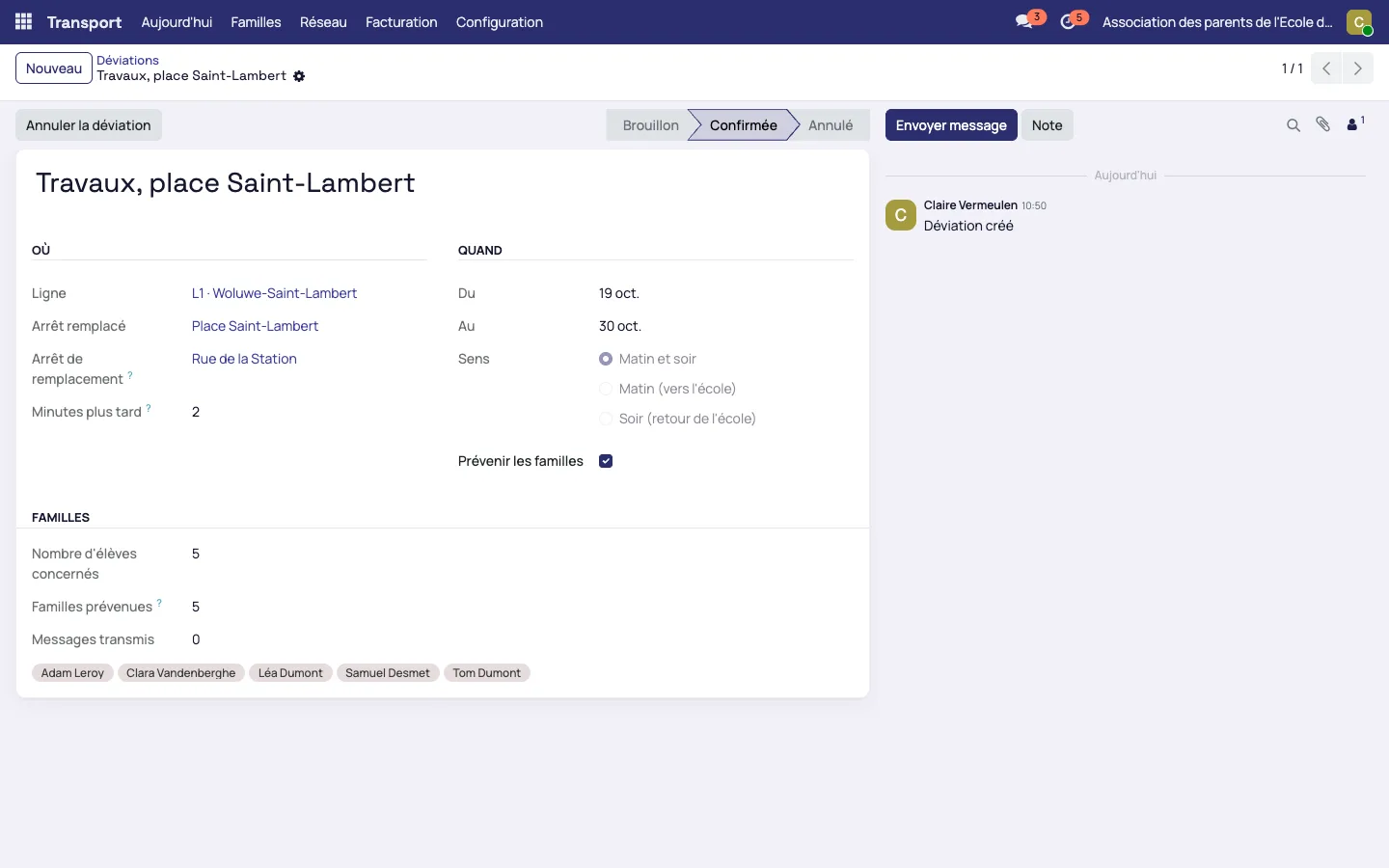Click the Note button

click(x=1047, y=125)
